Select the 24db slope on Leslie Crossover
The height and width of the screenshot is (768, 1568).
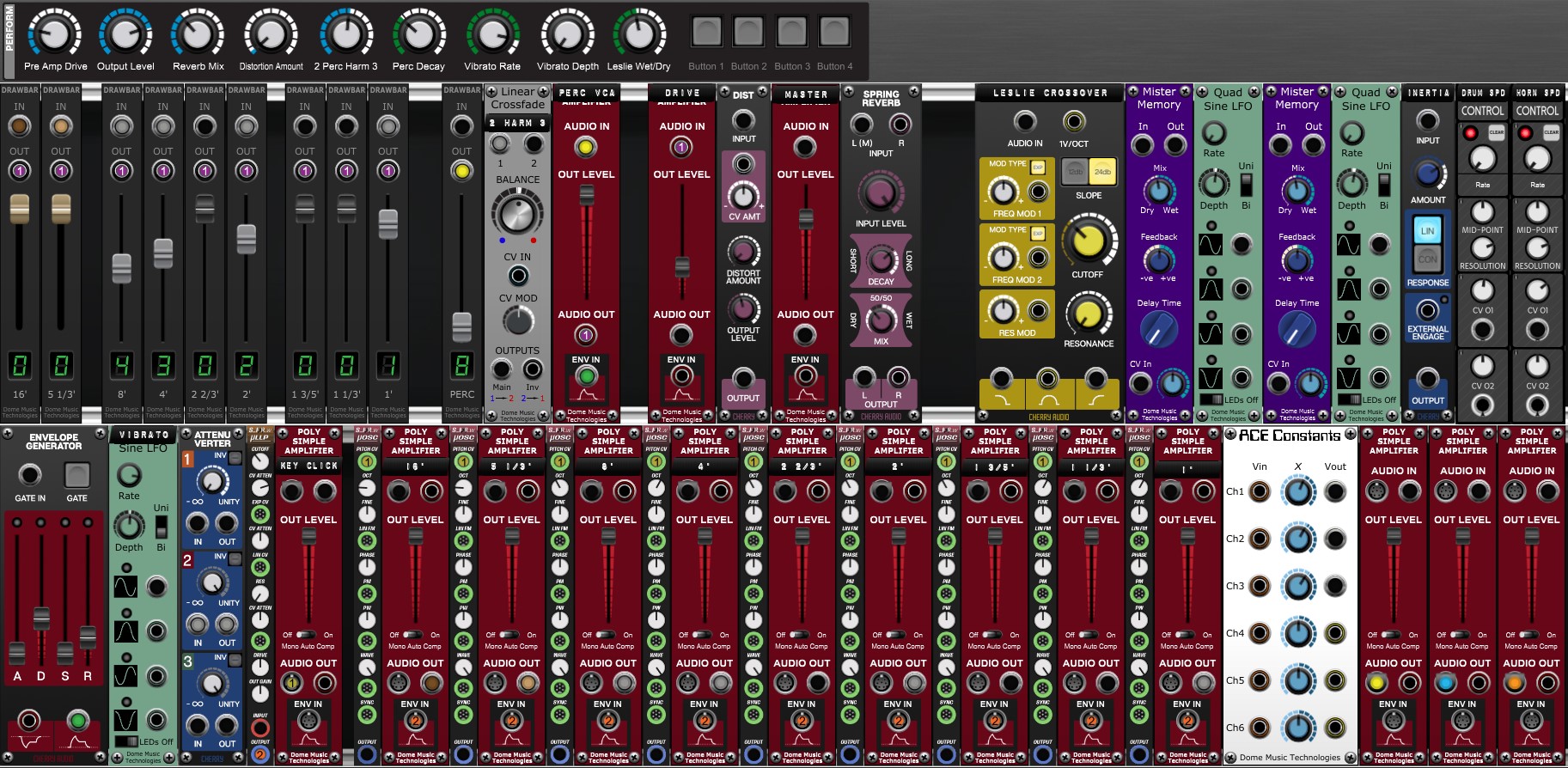click(1102, 171)
